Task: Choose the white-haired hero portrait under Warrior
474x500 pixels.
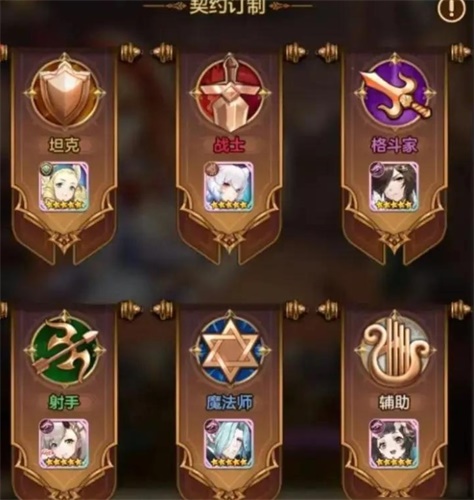Action: tap(229, 186)
